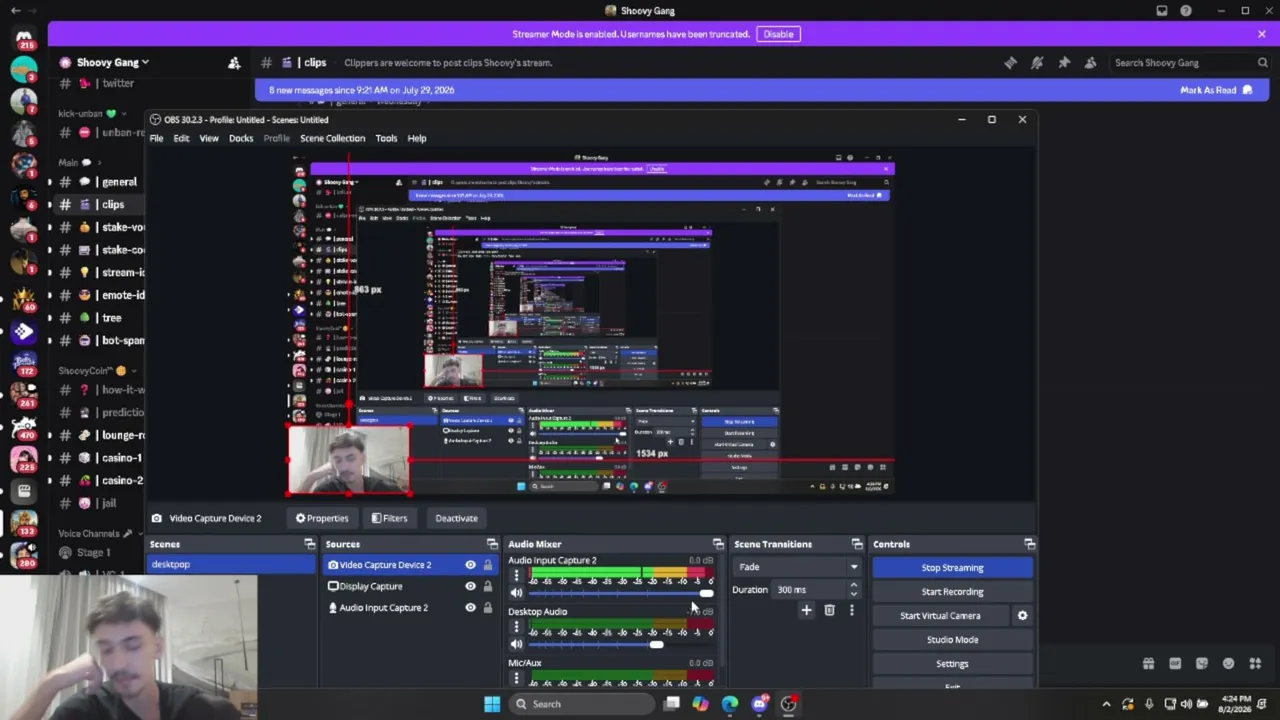Expand the Voice Channels category

[x=96, y=534]
